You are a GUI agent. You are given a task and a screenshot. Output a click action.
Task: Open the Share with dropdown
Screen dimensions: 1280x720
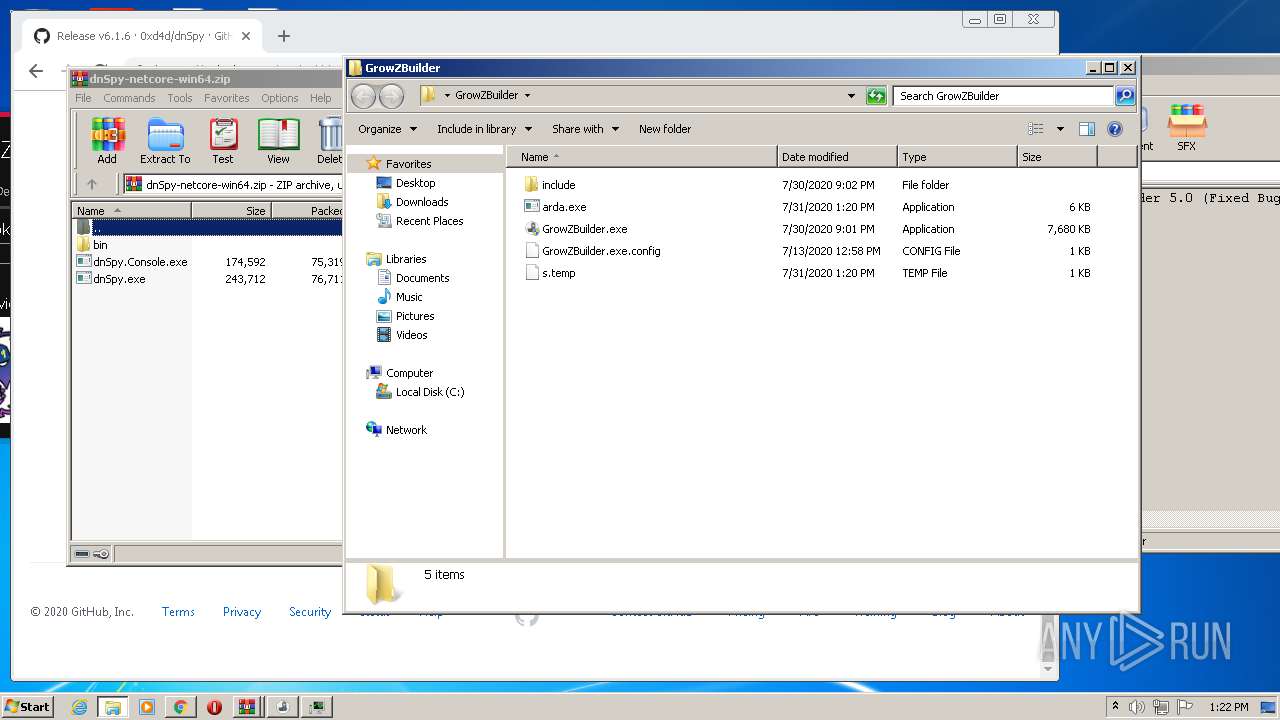pos(585,129)
